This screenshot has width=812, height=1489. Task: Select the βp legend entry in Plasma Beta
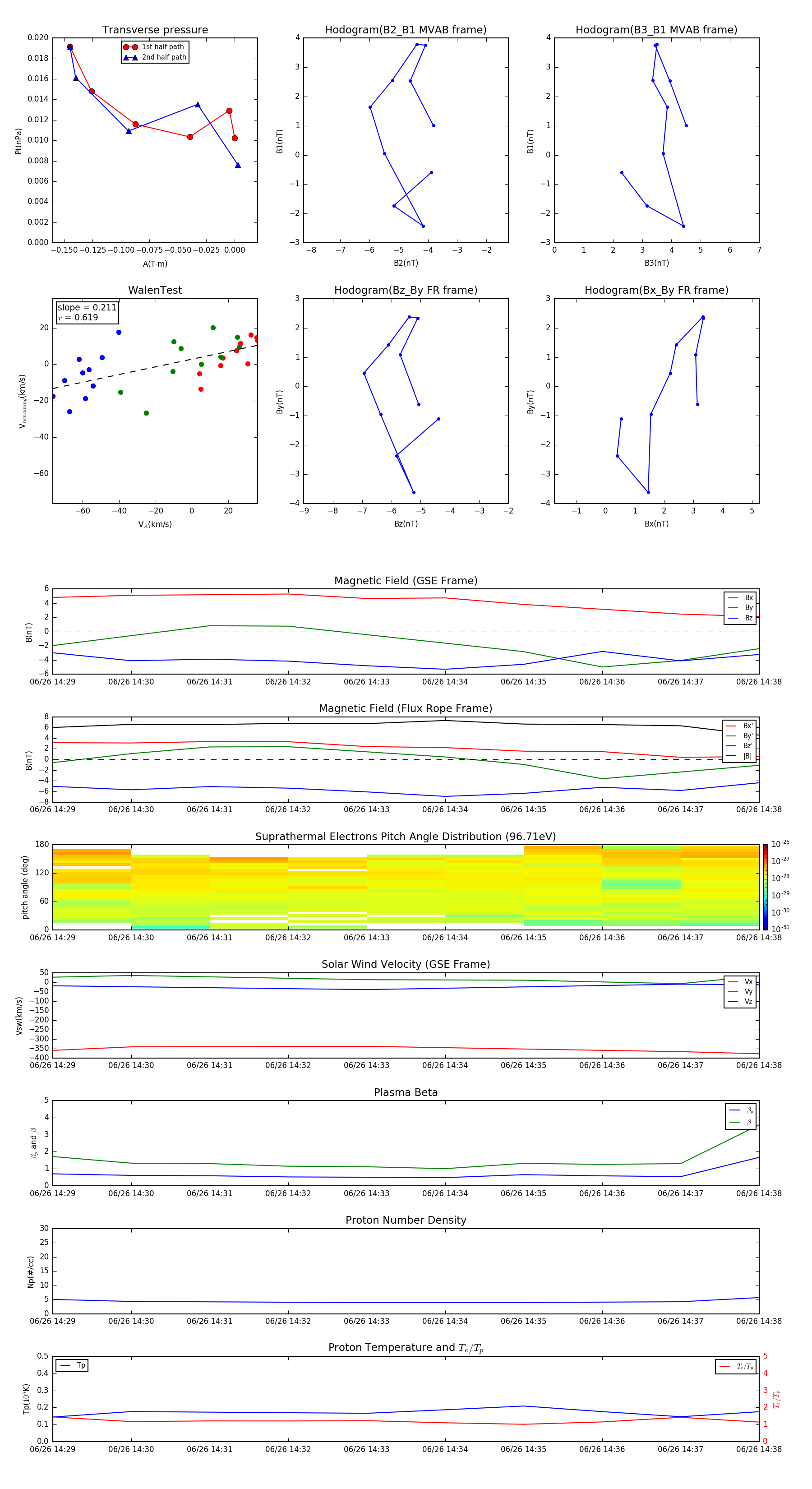click(x=741, y=1110)
